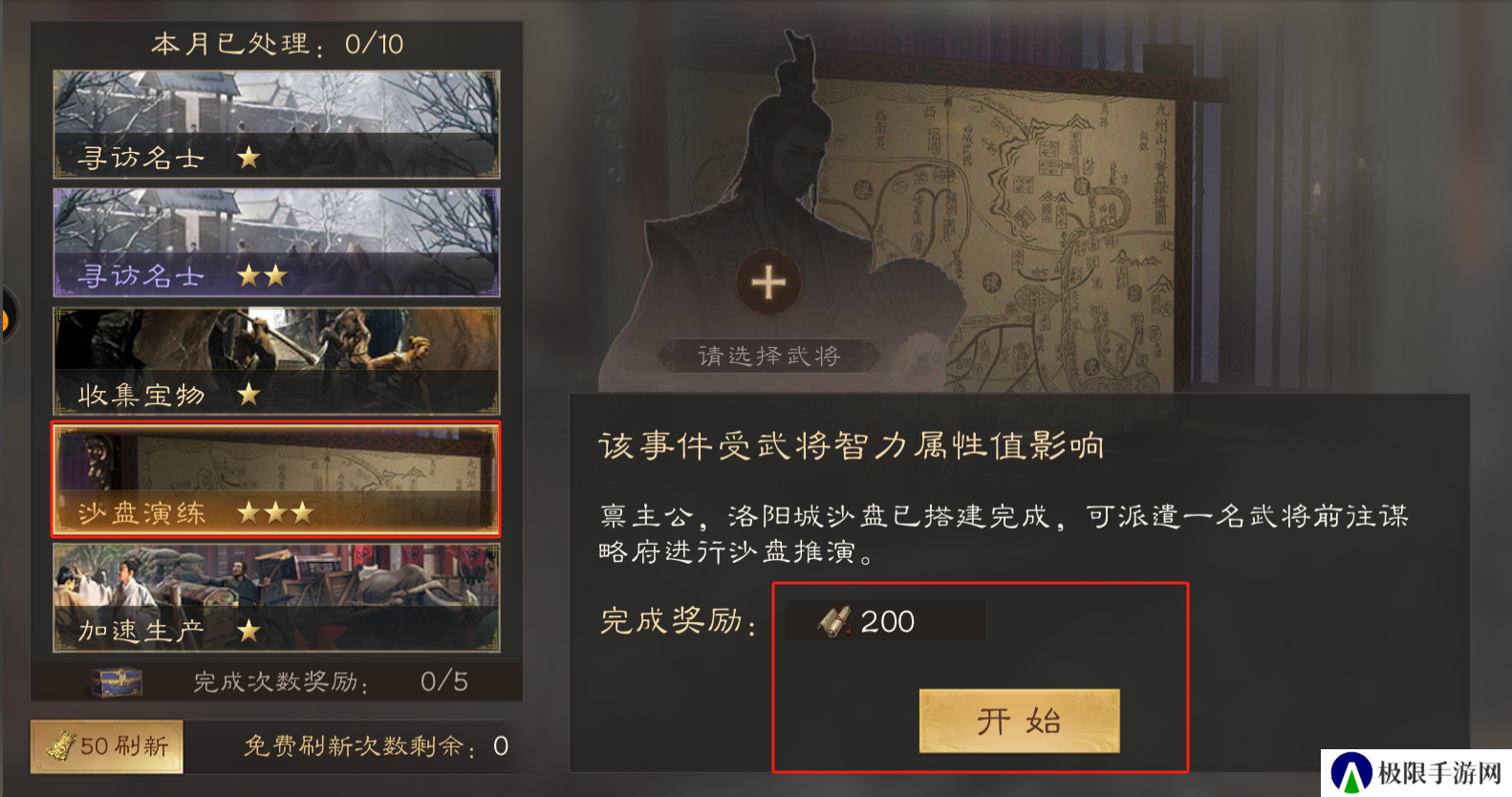This screenshot has width=1512, height=797.
Task: Click the 请选择武将 label
Action: point(768,356)
